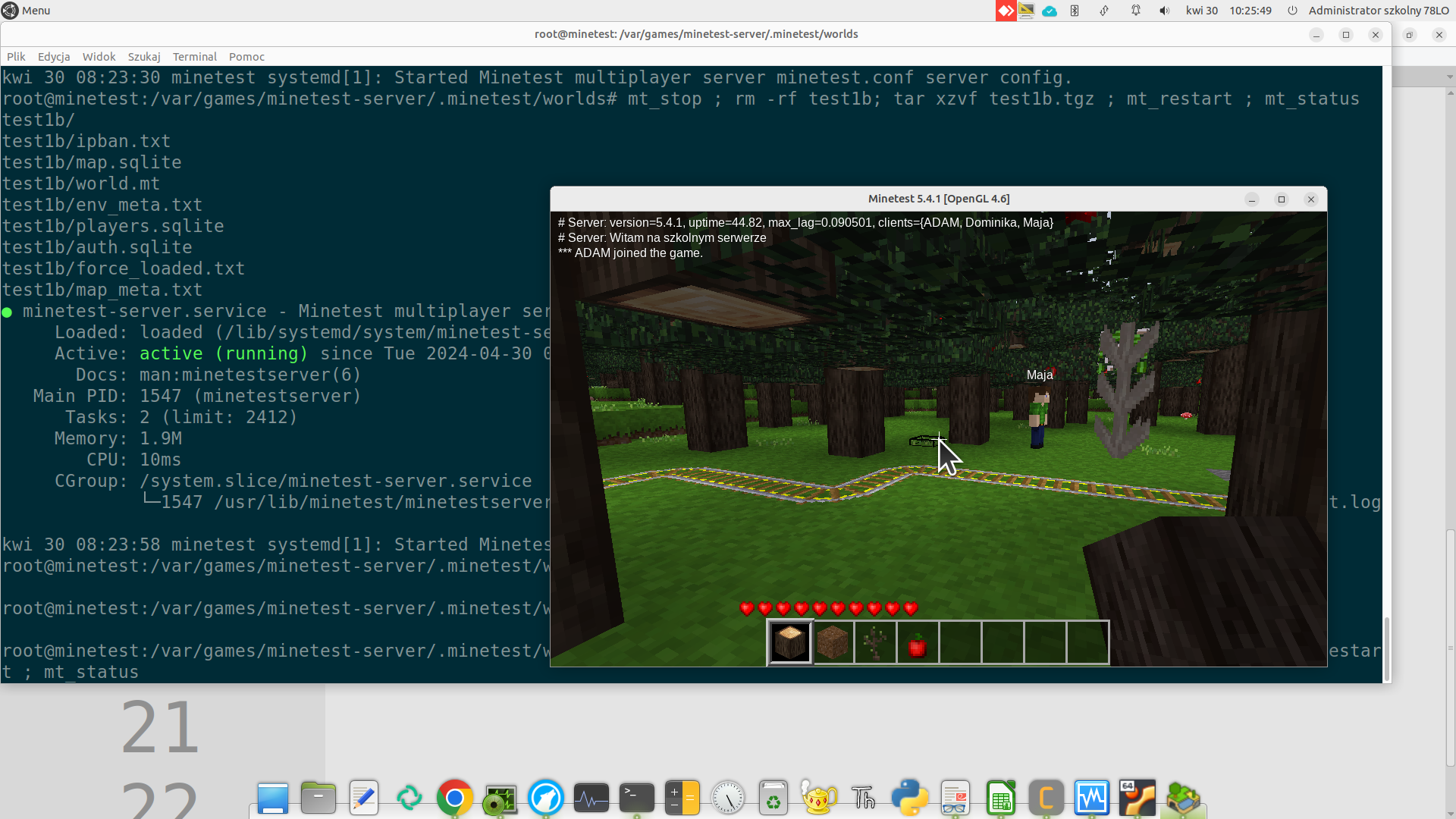Open the network connection tray indicator

click(x=1104, y=11)
